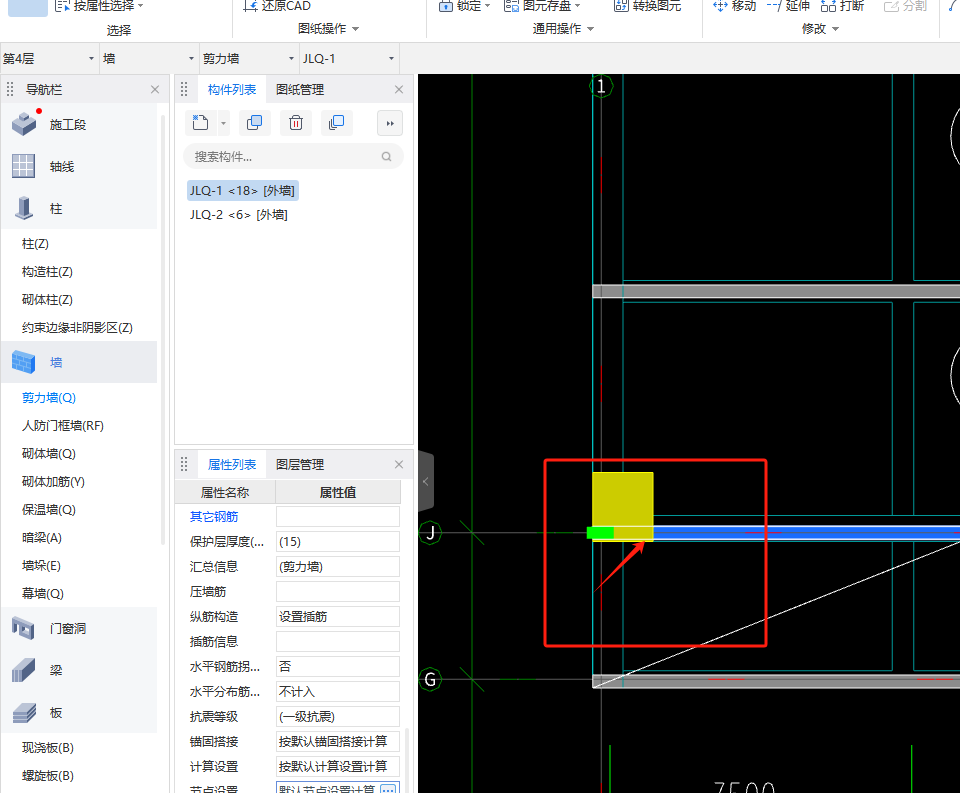Close the 导航栏 panel
960x793 pixels.
pyautogui.click(x=155, y=89)
